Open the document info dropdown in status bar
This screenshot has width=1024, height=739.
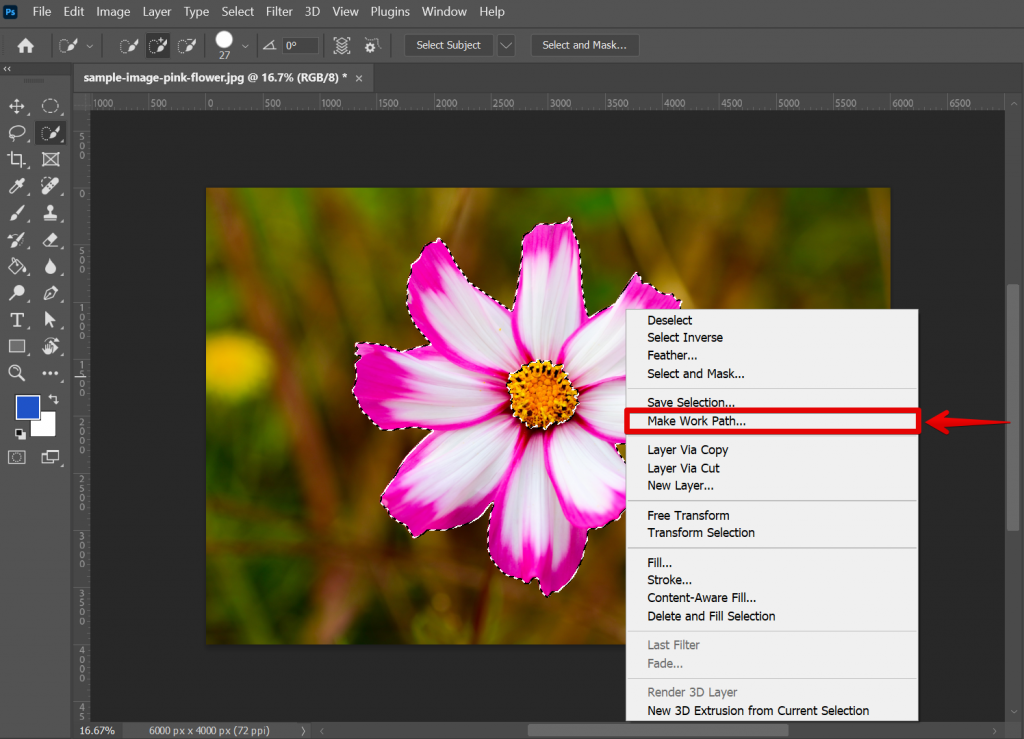303,730
